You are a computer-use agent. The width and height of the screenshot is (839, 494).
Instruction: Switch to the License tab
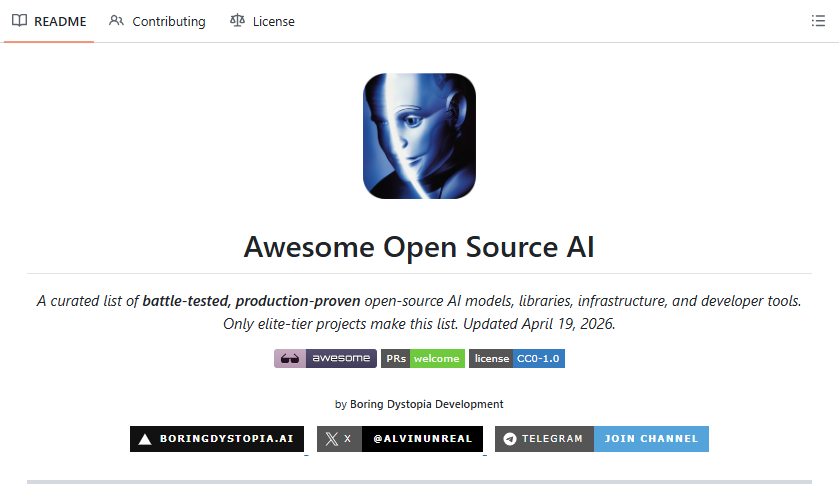[262, 21]
